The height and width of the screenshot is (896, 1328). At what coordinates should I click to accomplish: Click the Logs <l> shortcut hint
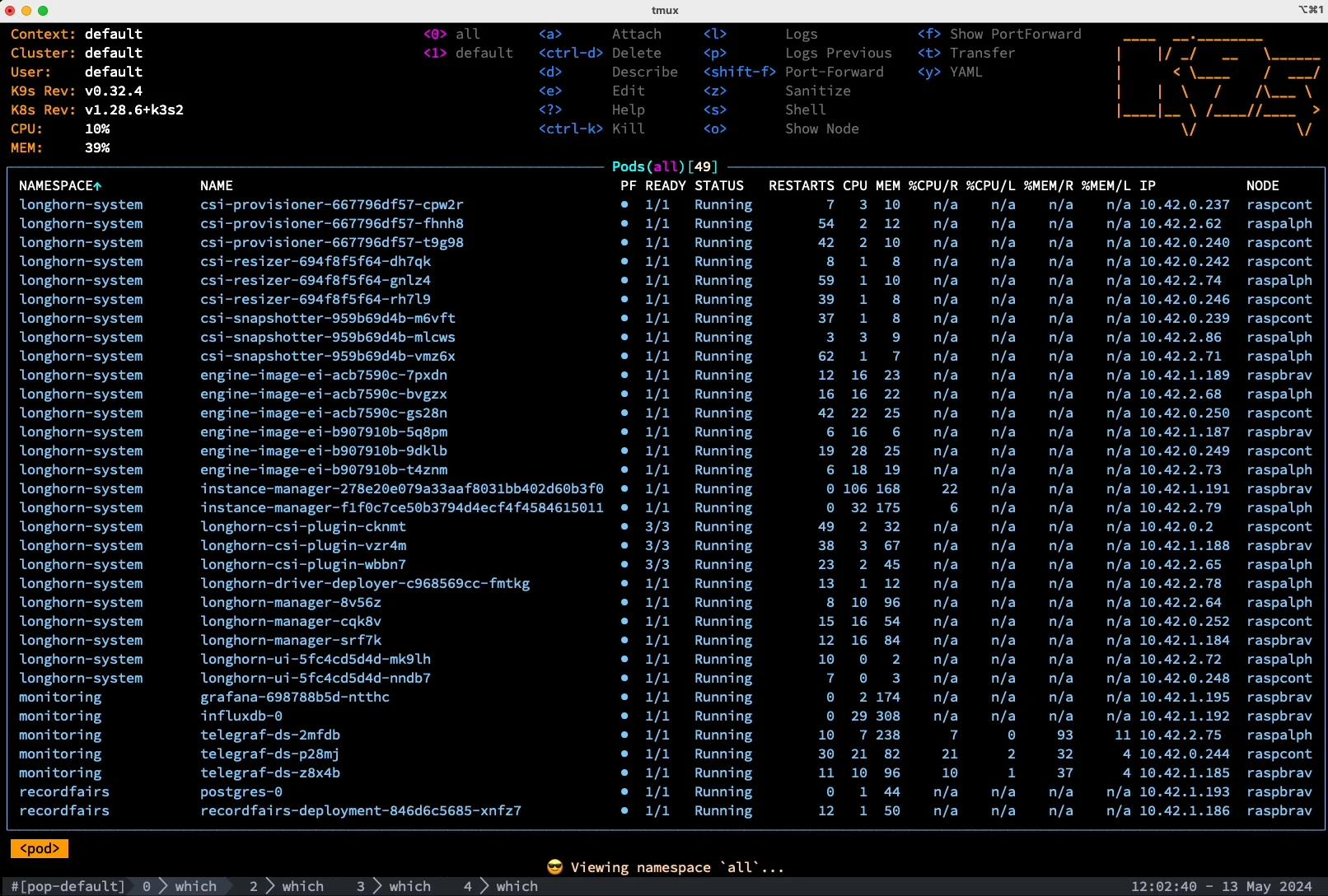(x=760, y=34)
